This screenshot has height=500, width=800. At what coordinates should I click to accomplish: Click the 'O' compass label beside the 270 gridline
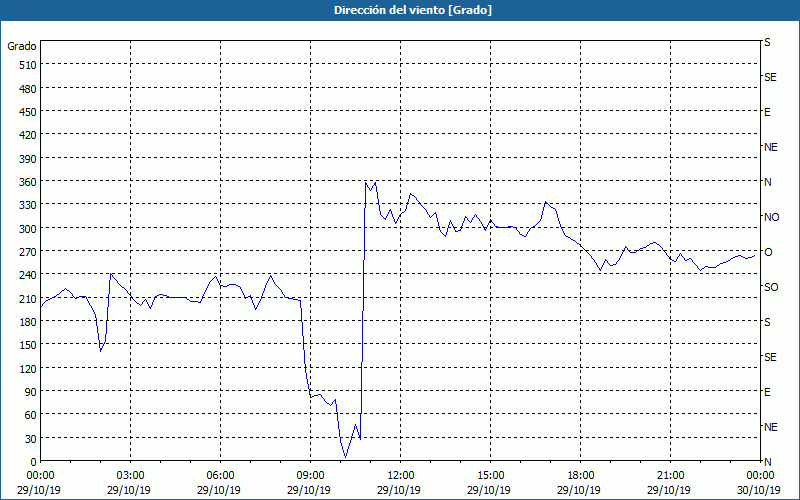click(768, 252)
